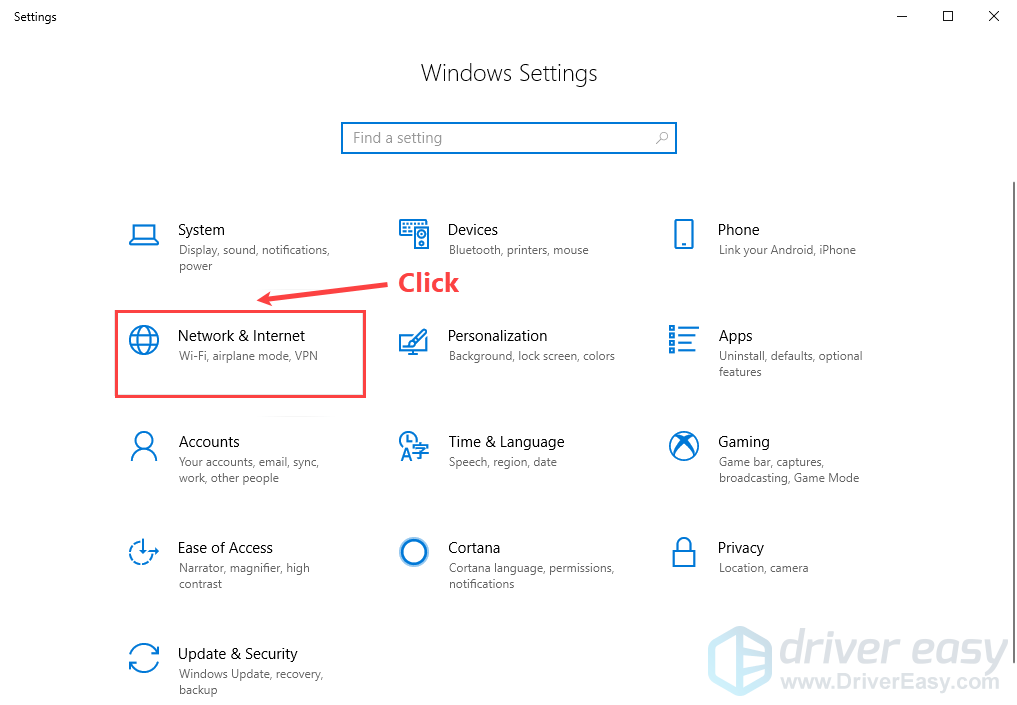Viewport: 1017px width, 705px height.
Task: Maximize the Settings window
Action: tap(948, 16)
